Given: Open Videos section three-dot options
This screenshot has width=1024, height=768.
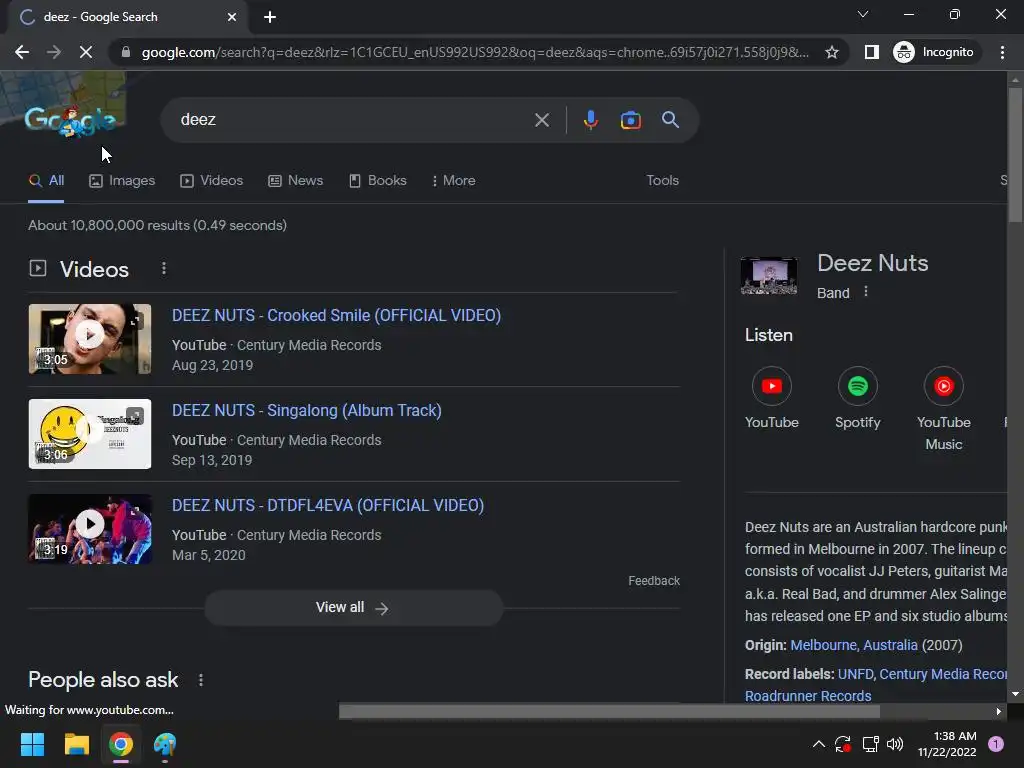Looking at the screenshot, I should coord(164,268).
